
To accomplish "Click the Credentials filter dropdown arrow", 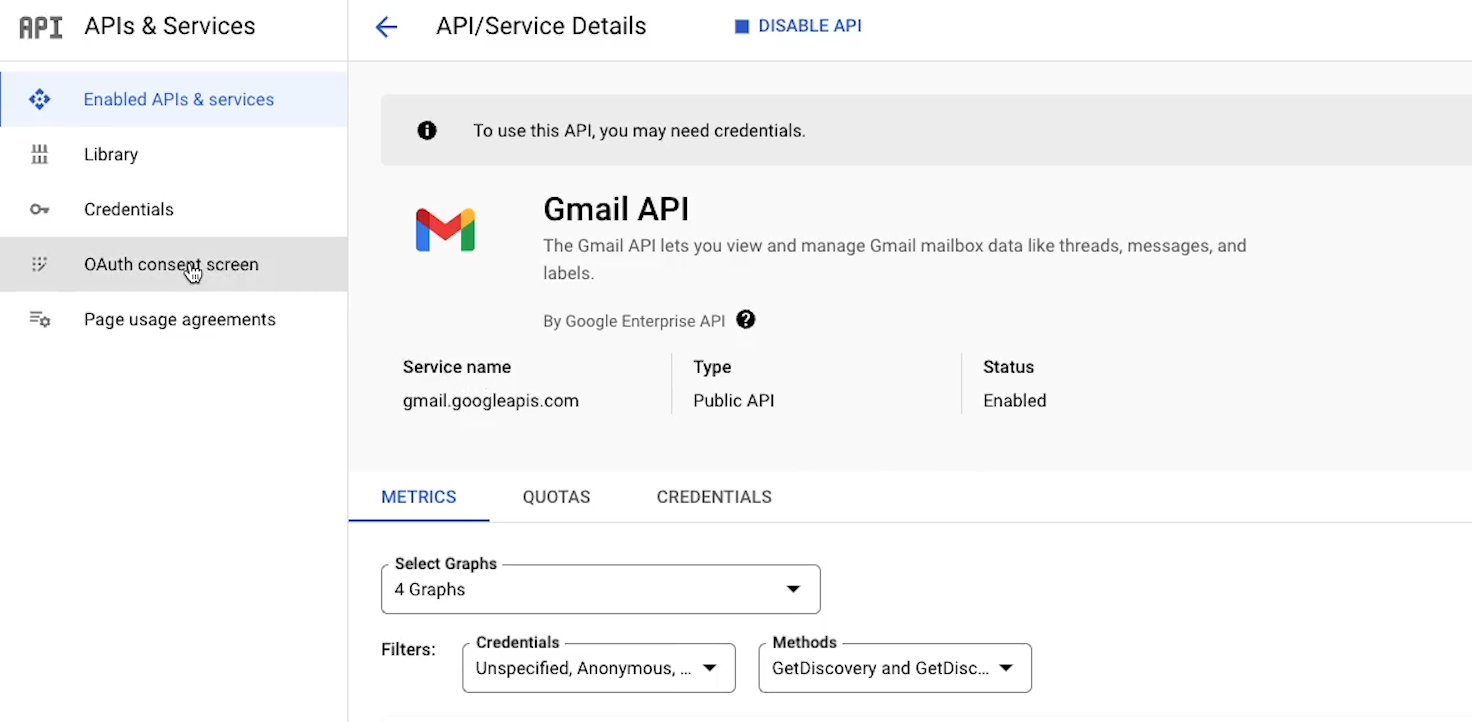I will coord(709,668).
